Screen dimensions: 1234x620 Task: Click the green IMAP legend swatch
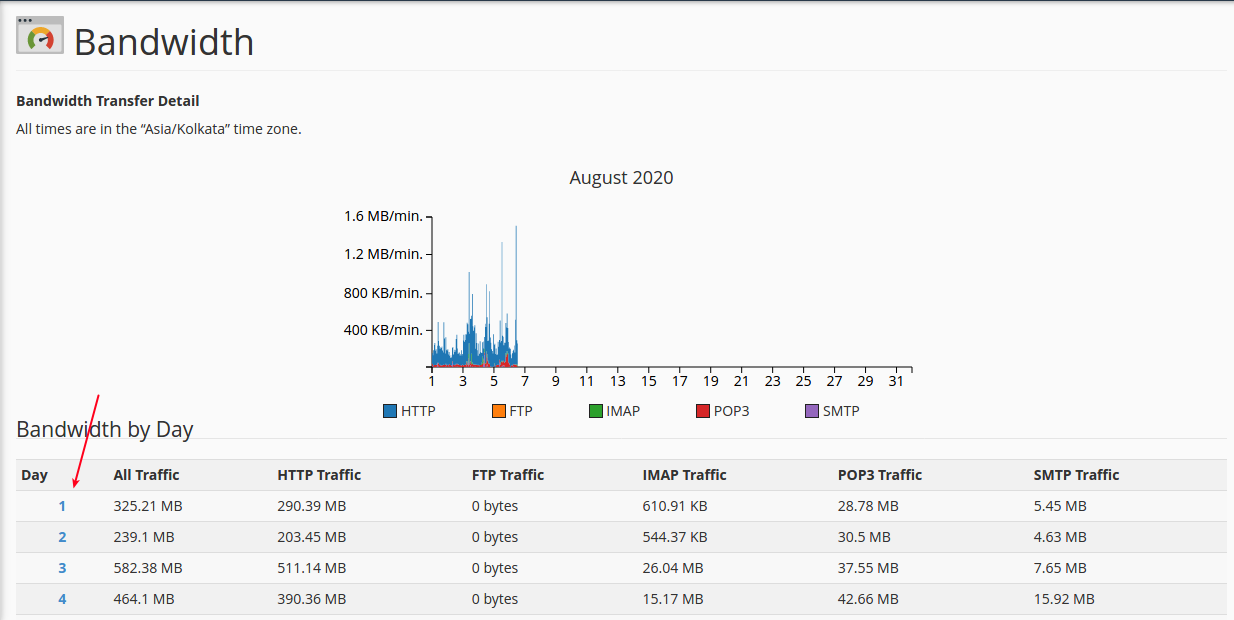point(596,411)
